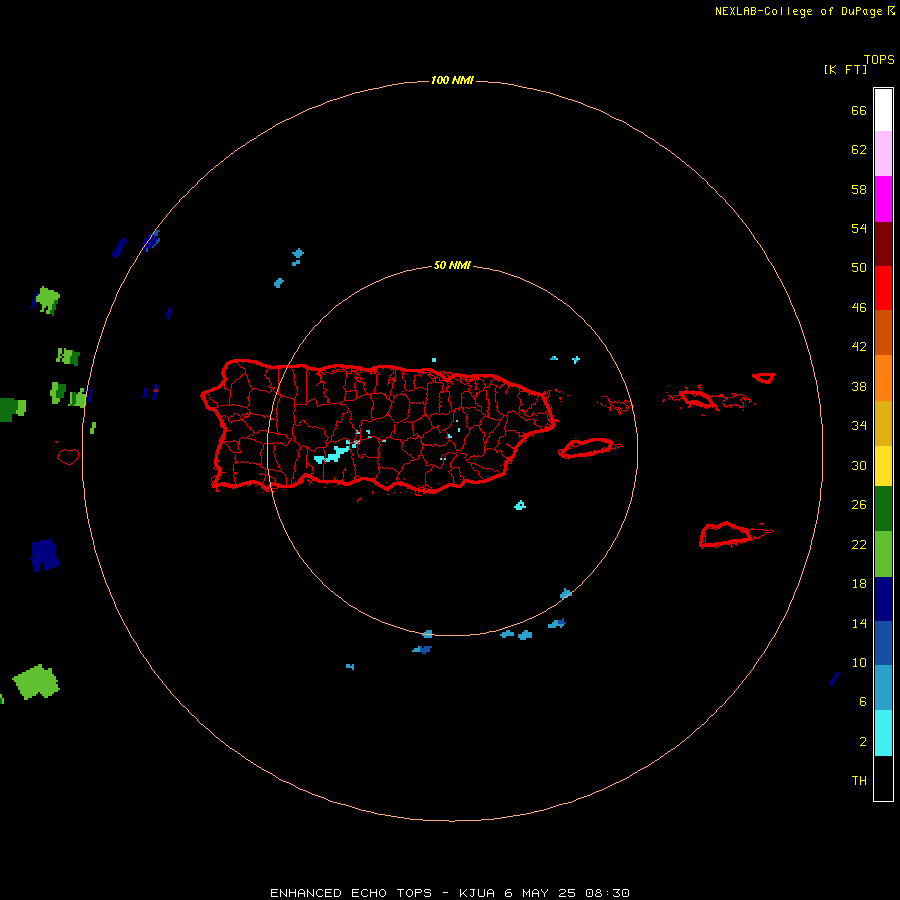The height and width of the screenshot is (900, 900).
Task: Click the light blue 14 K FT legend swatch
Action: [x=883, y=688]
